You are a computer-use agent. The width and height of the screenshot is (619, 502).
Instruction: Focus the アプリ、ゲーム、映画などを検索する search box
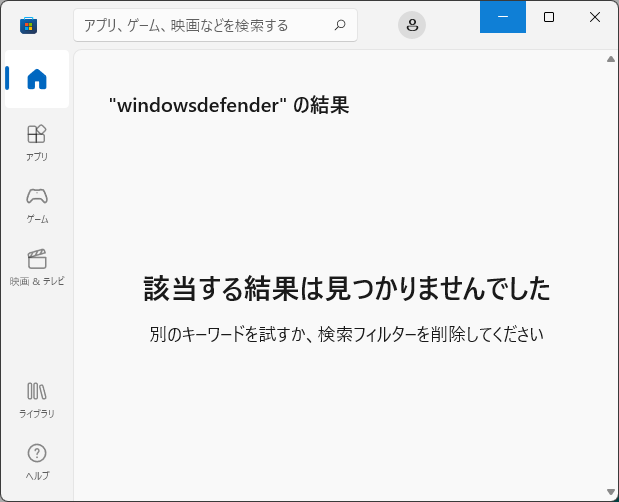tap(215, 25)
